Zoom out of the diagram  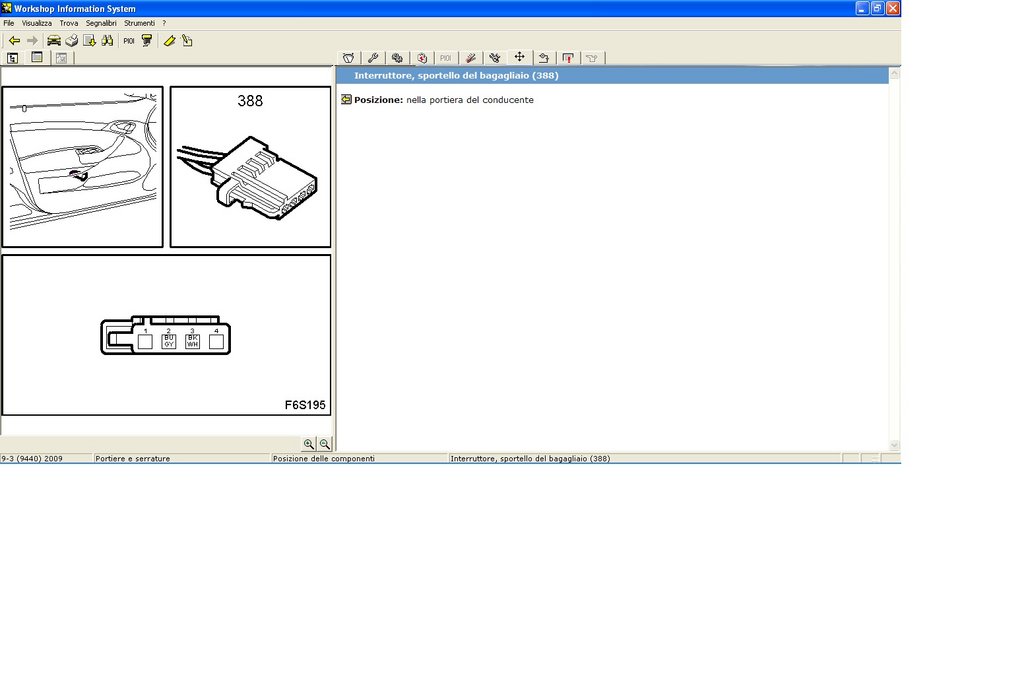pyautogui.click(x=325, y=444)
